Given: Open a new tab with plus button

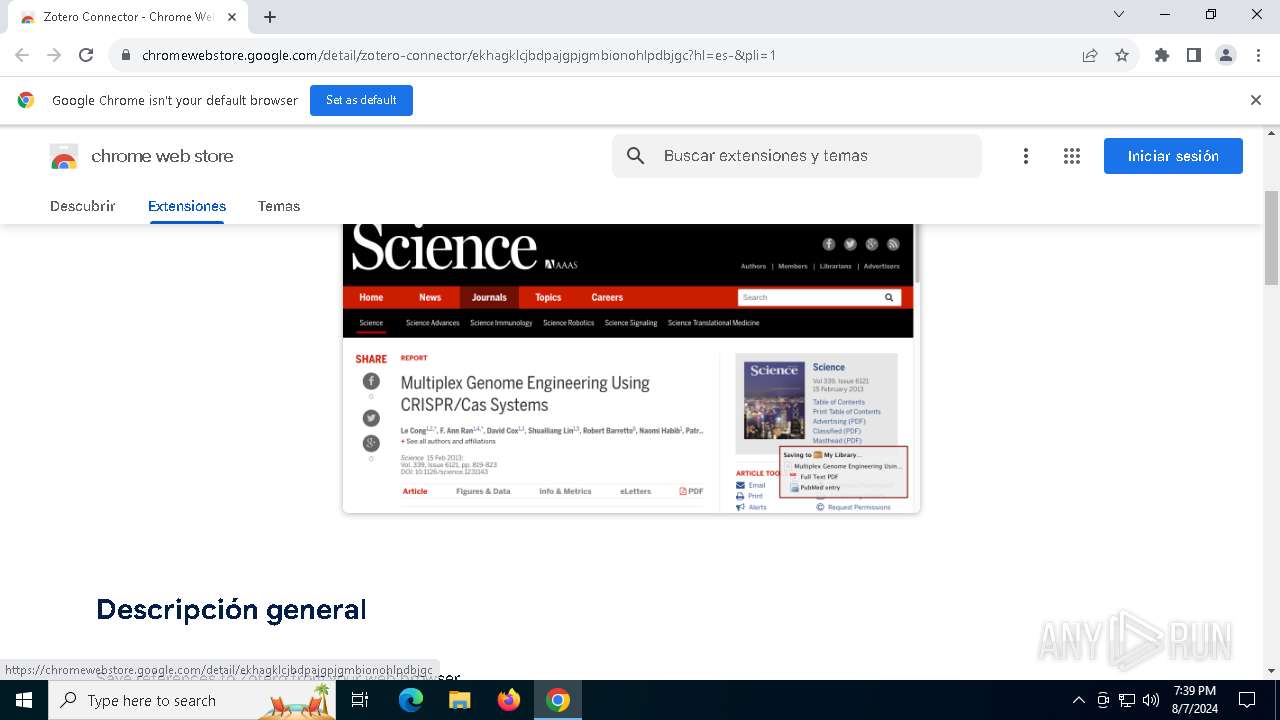Looking at the screenshot, I should pyautogui.click(x=270, y=17).
